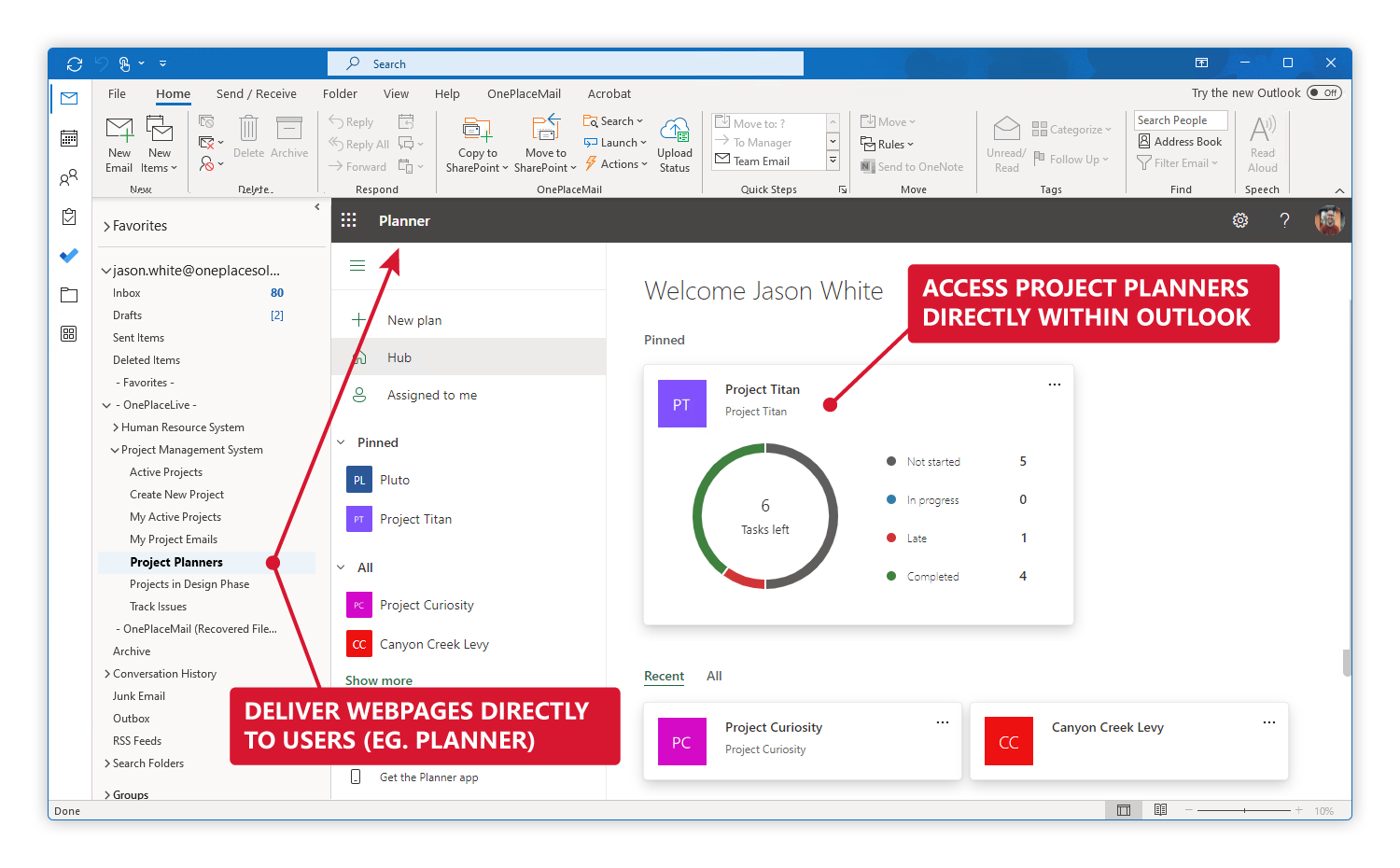This screenshot has width=1400, height=868.
Task: Open the OnePlaceMail ribbon tab
Action: click(524, 93)
